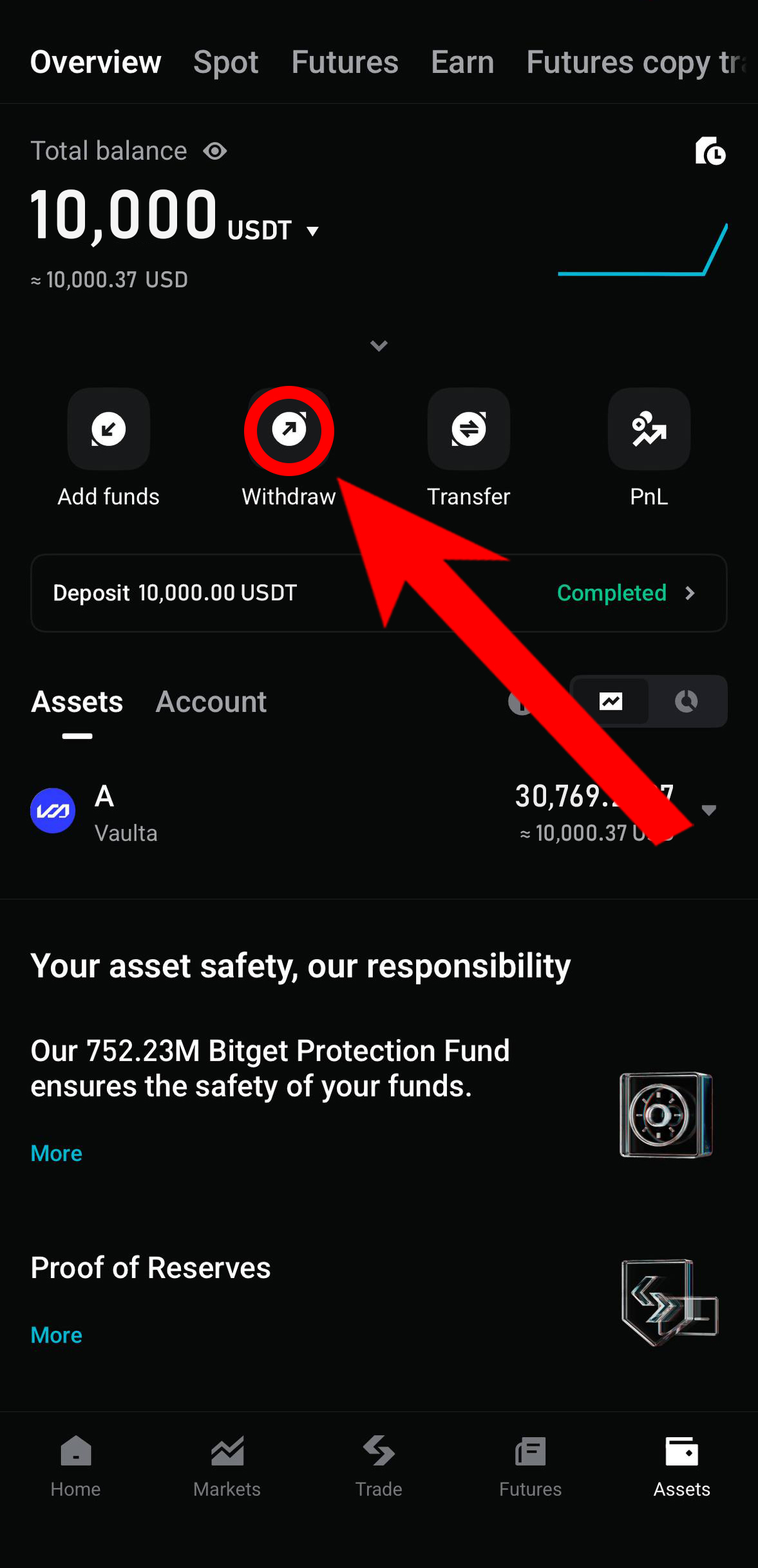Open the USDT currency dropdown
758x1568 pixels.
click(x=313, y=231)
